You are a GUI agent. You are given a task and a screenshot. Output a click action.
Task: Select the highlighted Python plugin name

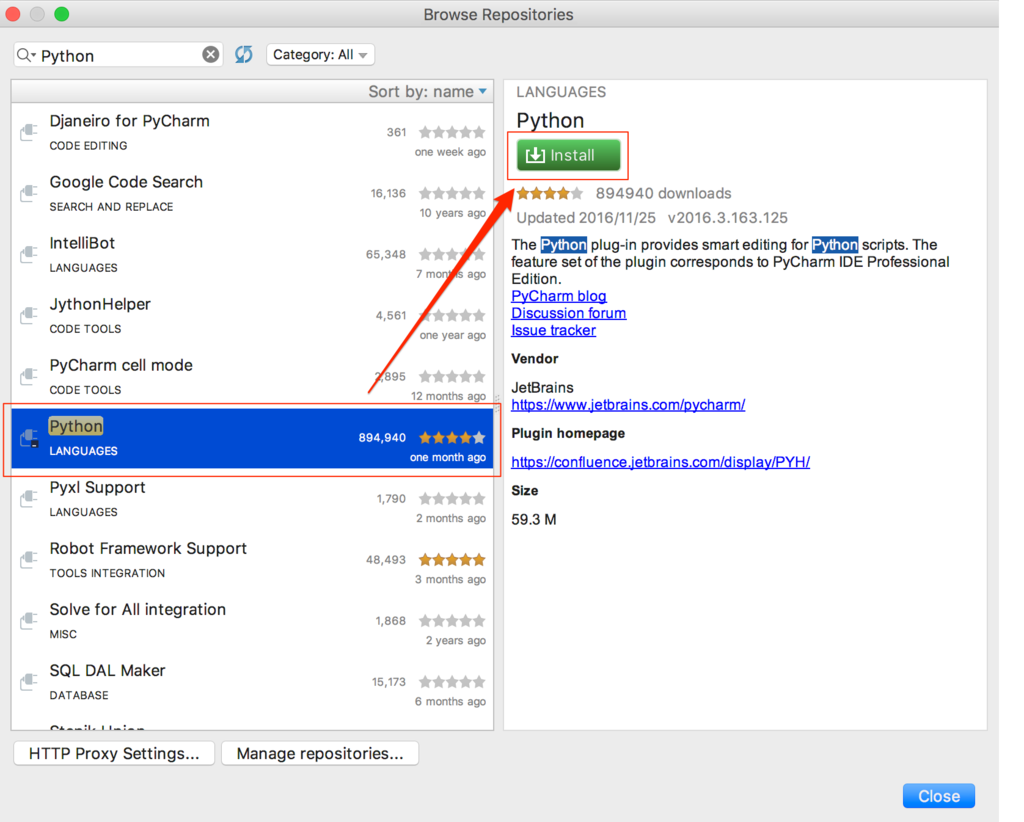(x=76, y=426)
